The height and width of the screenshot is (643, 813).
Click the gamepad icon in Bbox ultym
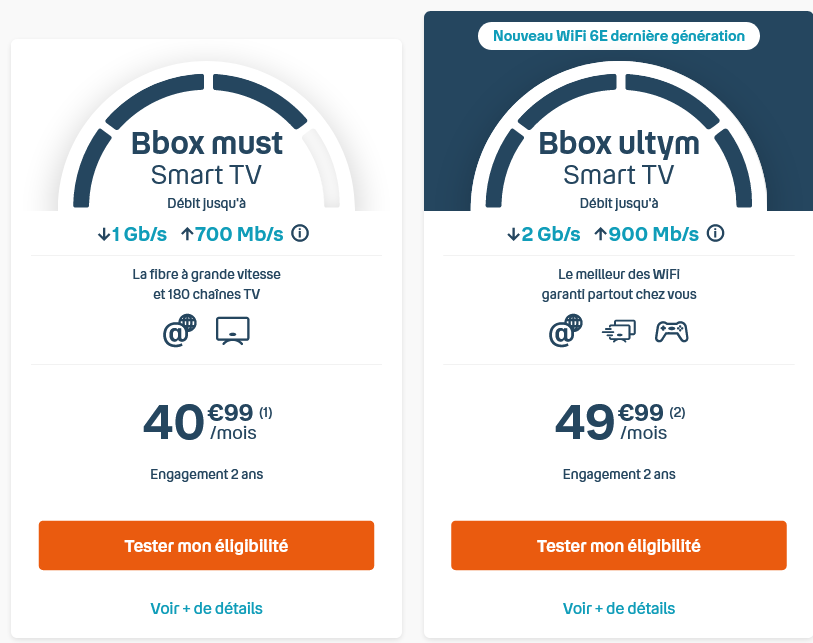[x=672, y=331]
